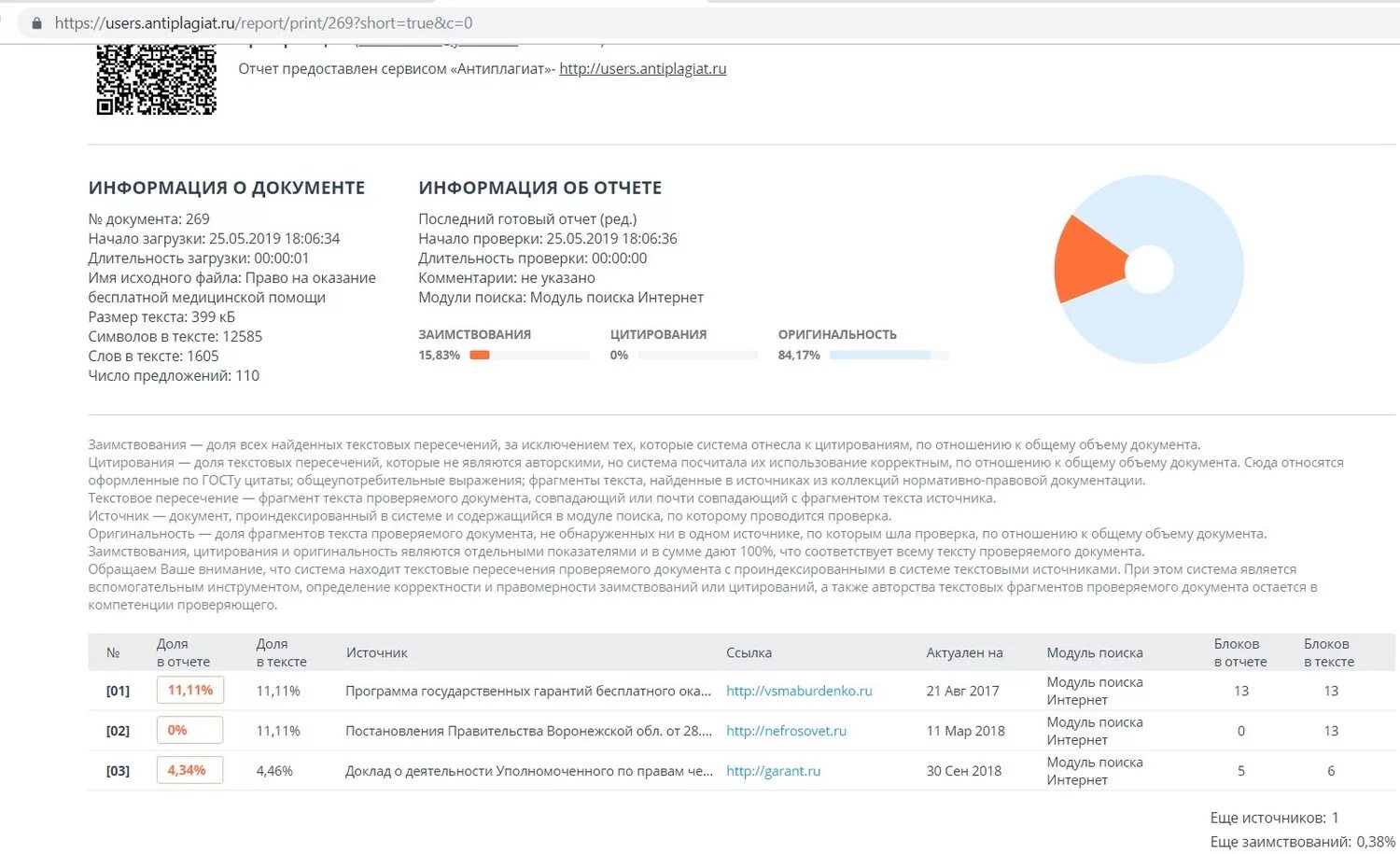Click the "ЗАИМСТВОВАНИЯ" label
The image size is (1400, 854).
point(474,335)
